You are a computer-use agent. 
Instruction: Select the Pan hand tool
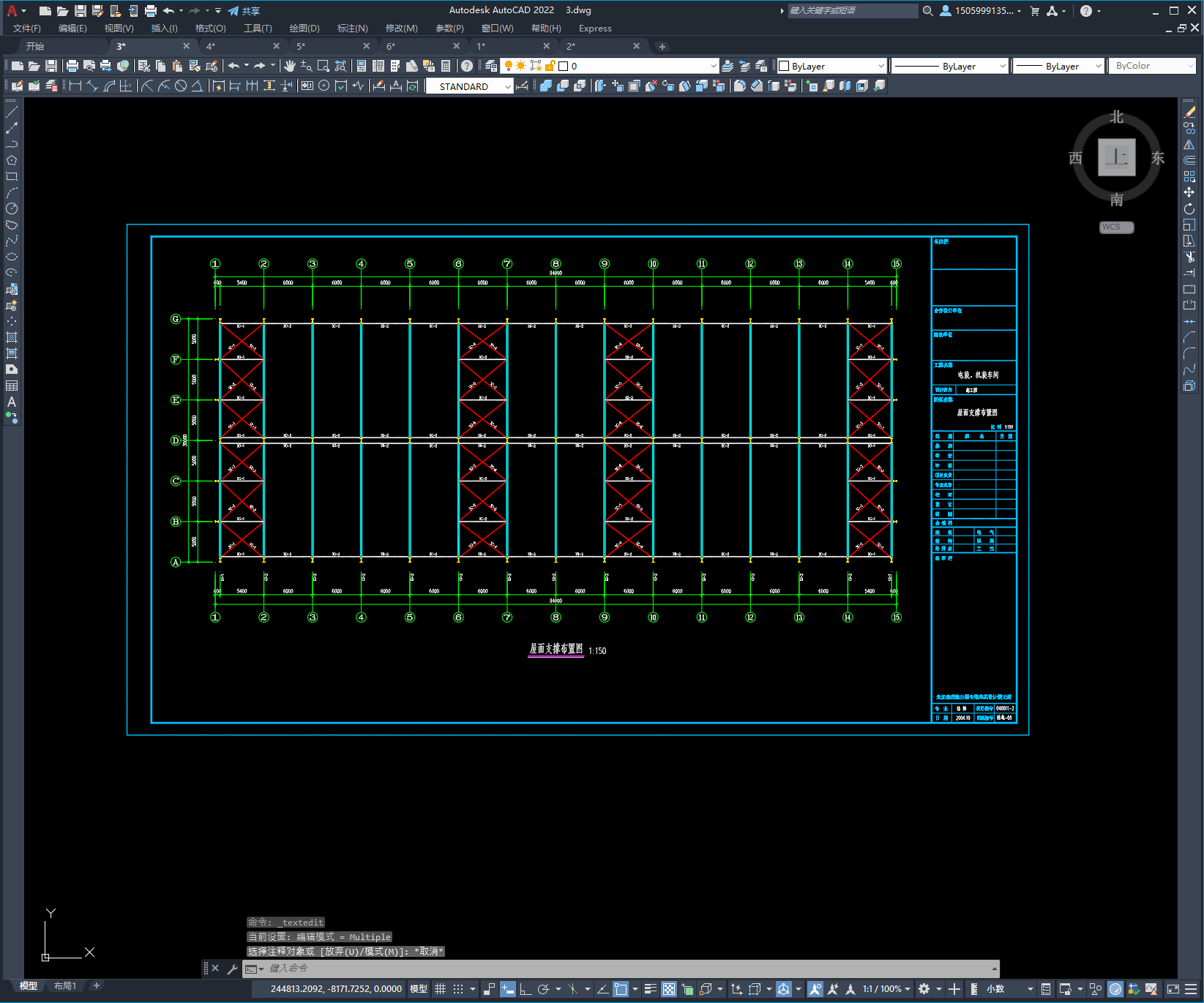coord(290,66)
